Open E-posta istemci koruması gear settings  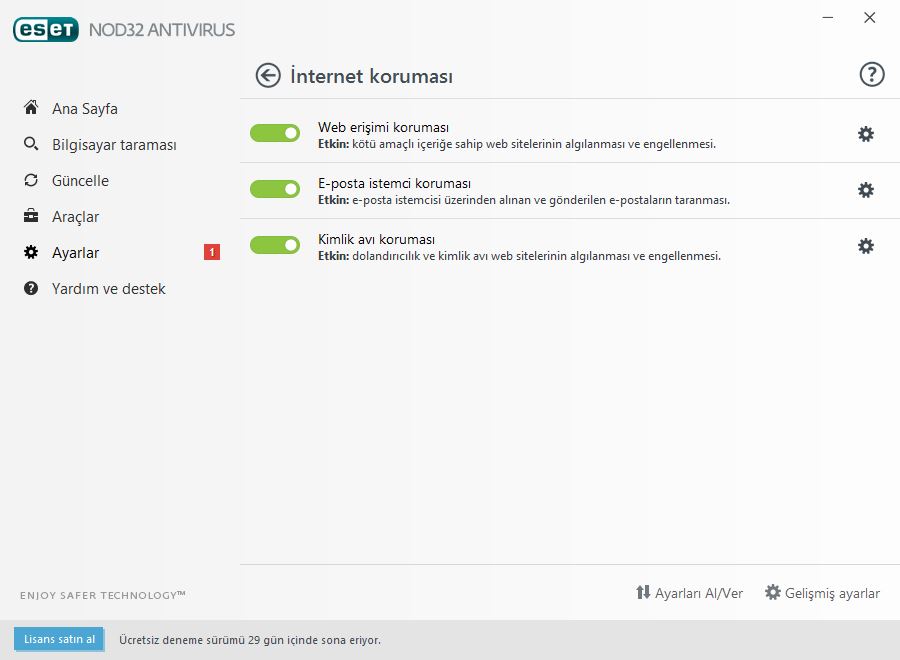tap(866, 190)
